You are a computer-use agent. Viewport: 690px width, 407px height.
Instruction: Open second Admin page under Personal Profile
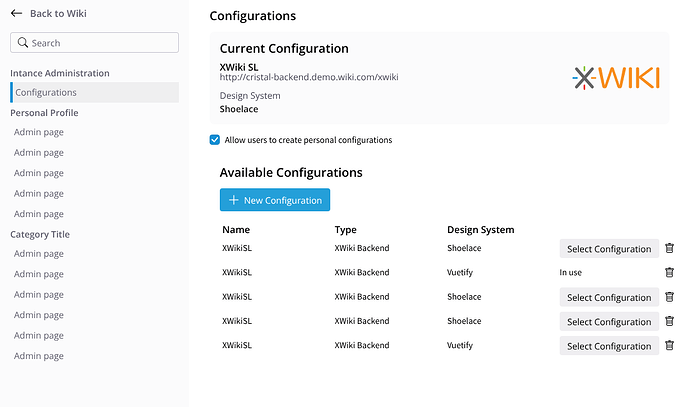(x=39, y=153)
